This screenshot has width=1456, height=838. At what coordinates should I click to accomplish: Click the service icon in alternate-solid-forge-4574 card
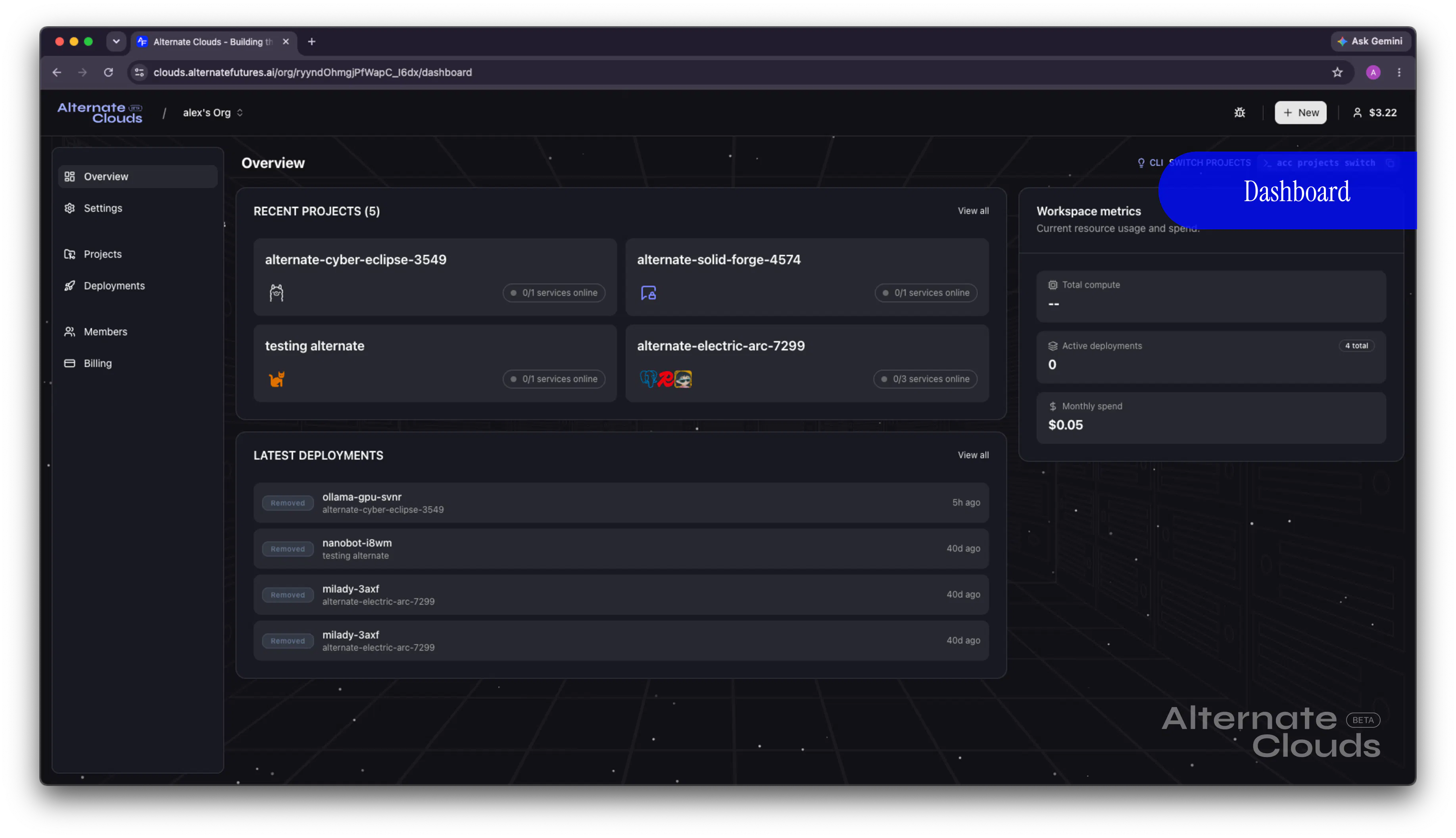[x=649, y=293]
